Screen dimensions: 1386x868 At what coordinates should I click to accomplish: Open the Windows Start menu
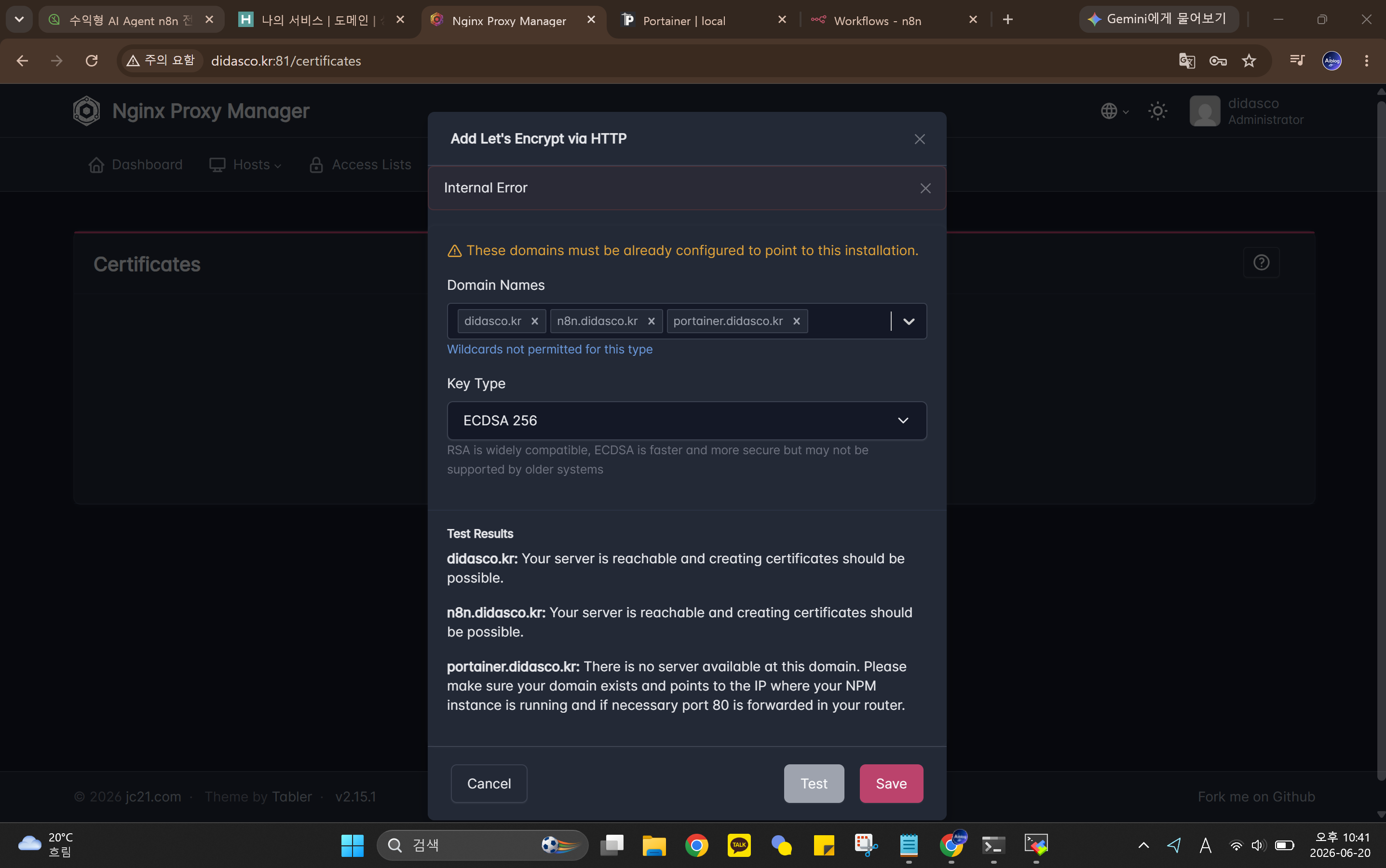pos(352,845)
